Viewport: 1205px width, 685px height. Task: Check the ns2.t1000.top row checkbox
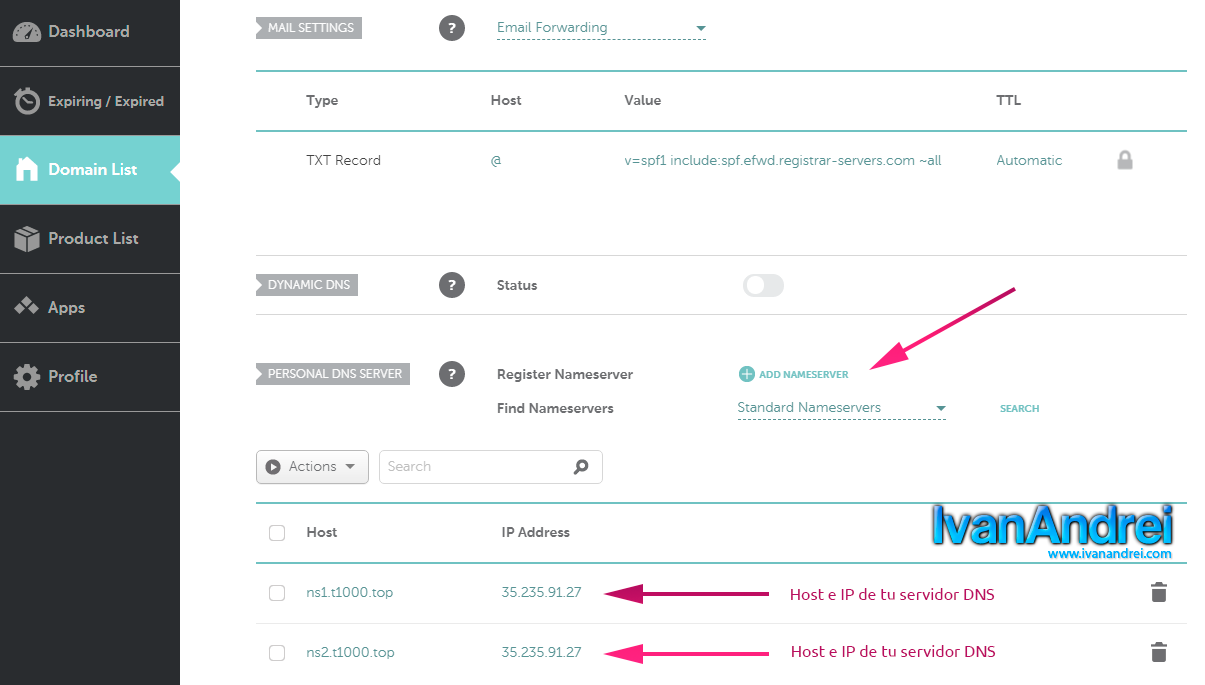pyautogui.click(x=277, y=653)
